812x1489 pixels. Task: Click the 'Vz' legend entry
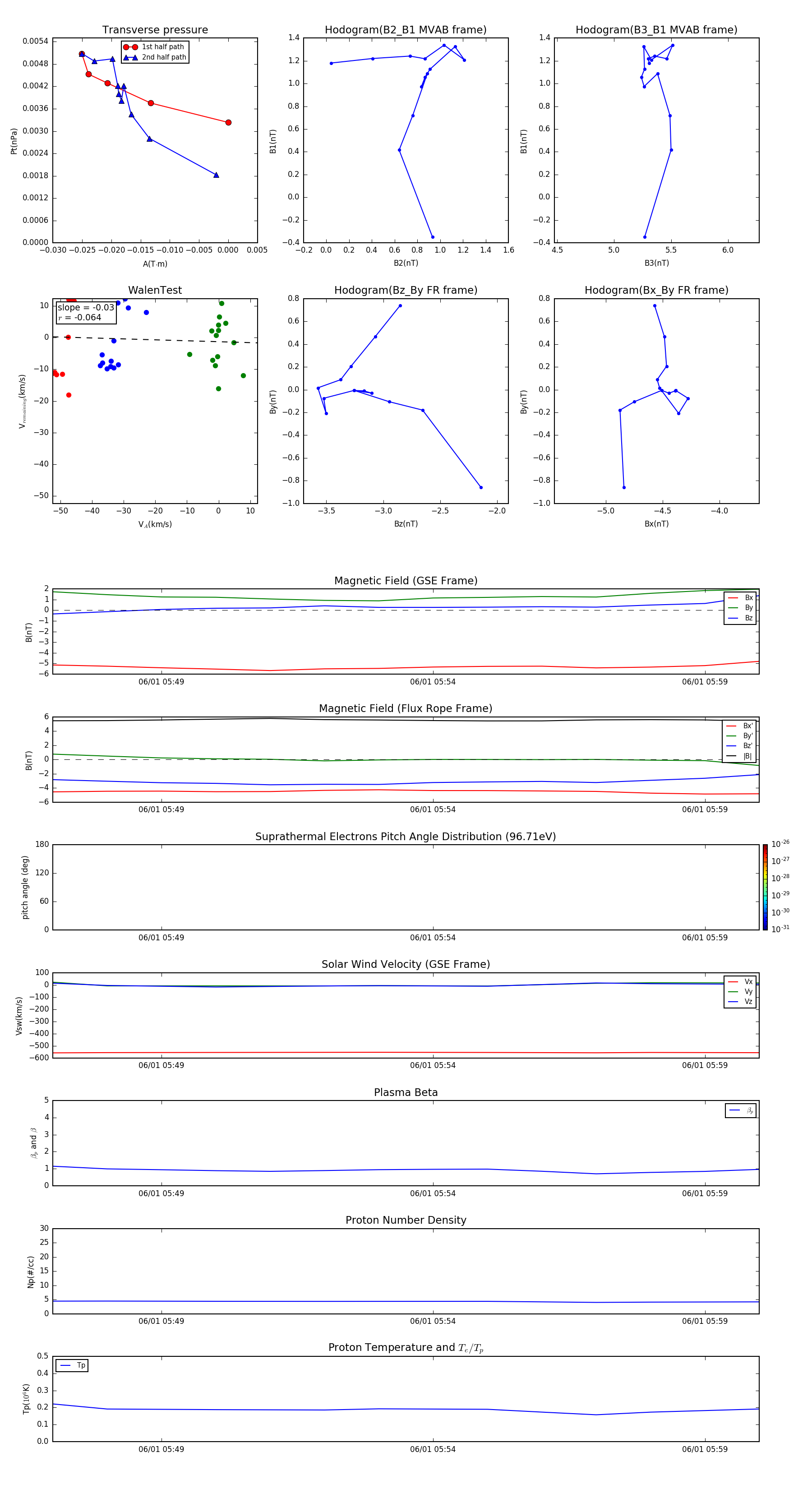(x=740, y=1002)
